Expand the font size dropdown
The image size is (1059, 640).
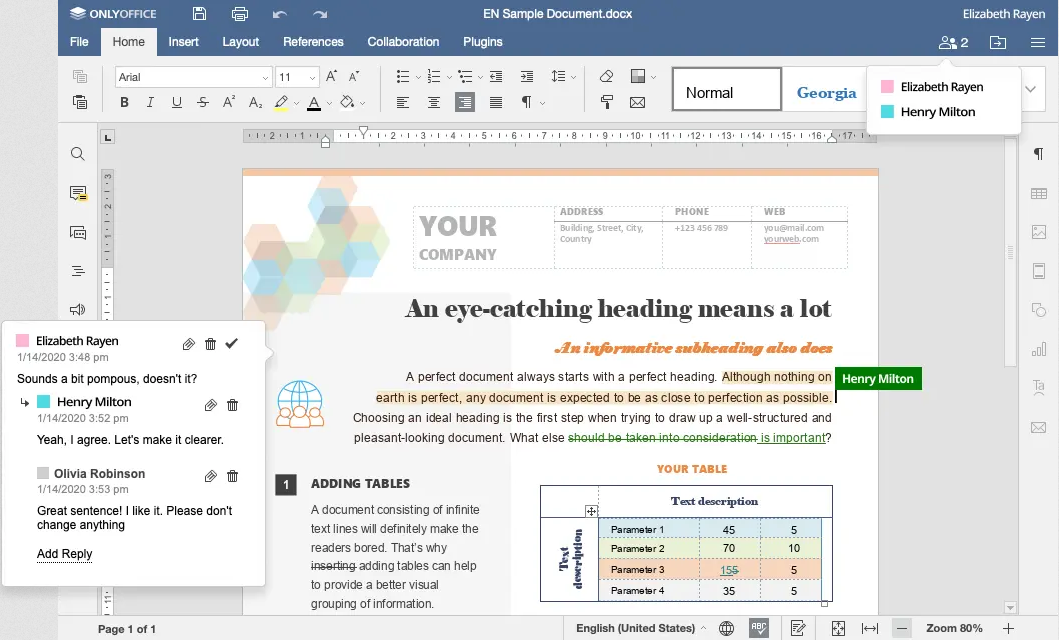click(312, 77)
